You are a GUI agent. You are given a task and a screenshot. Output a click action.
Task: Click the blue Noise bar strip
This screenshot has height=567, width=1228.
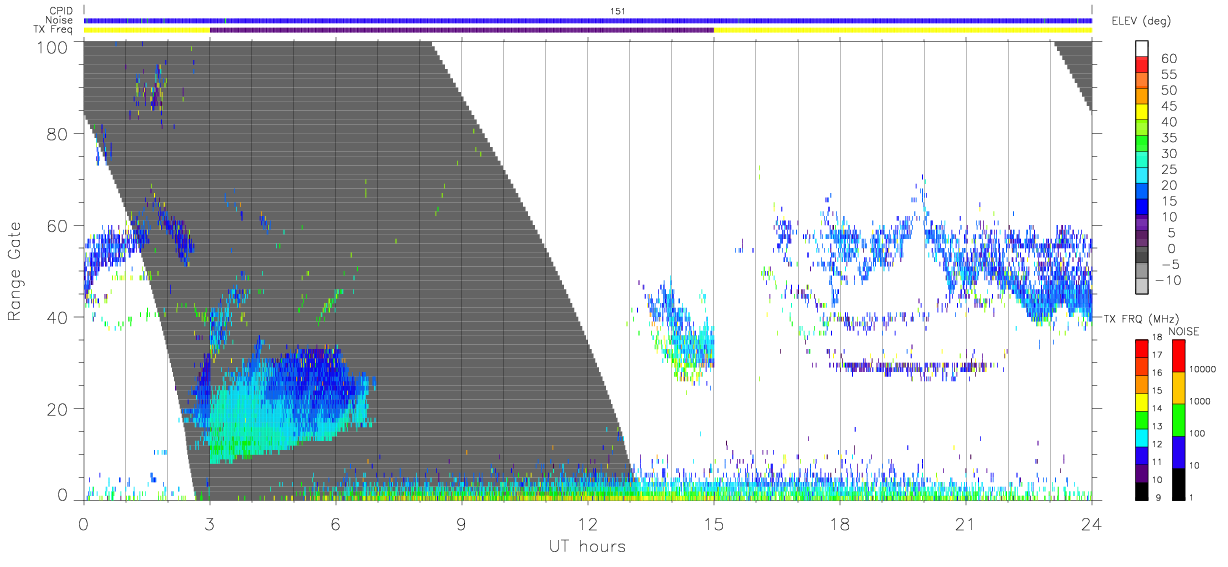(x=588, y=21)
